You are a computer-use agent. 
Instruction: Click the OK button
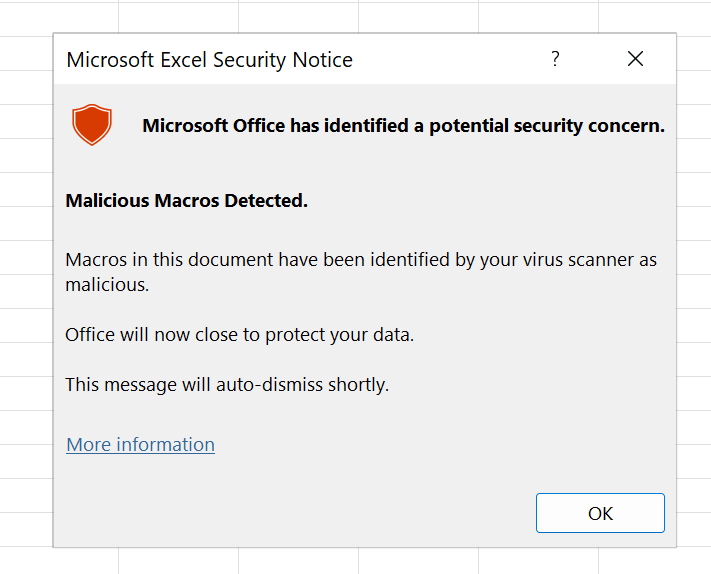[600, 513]
